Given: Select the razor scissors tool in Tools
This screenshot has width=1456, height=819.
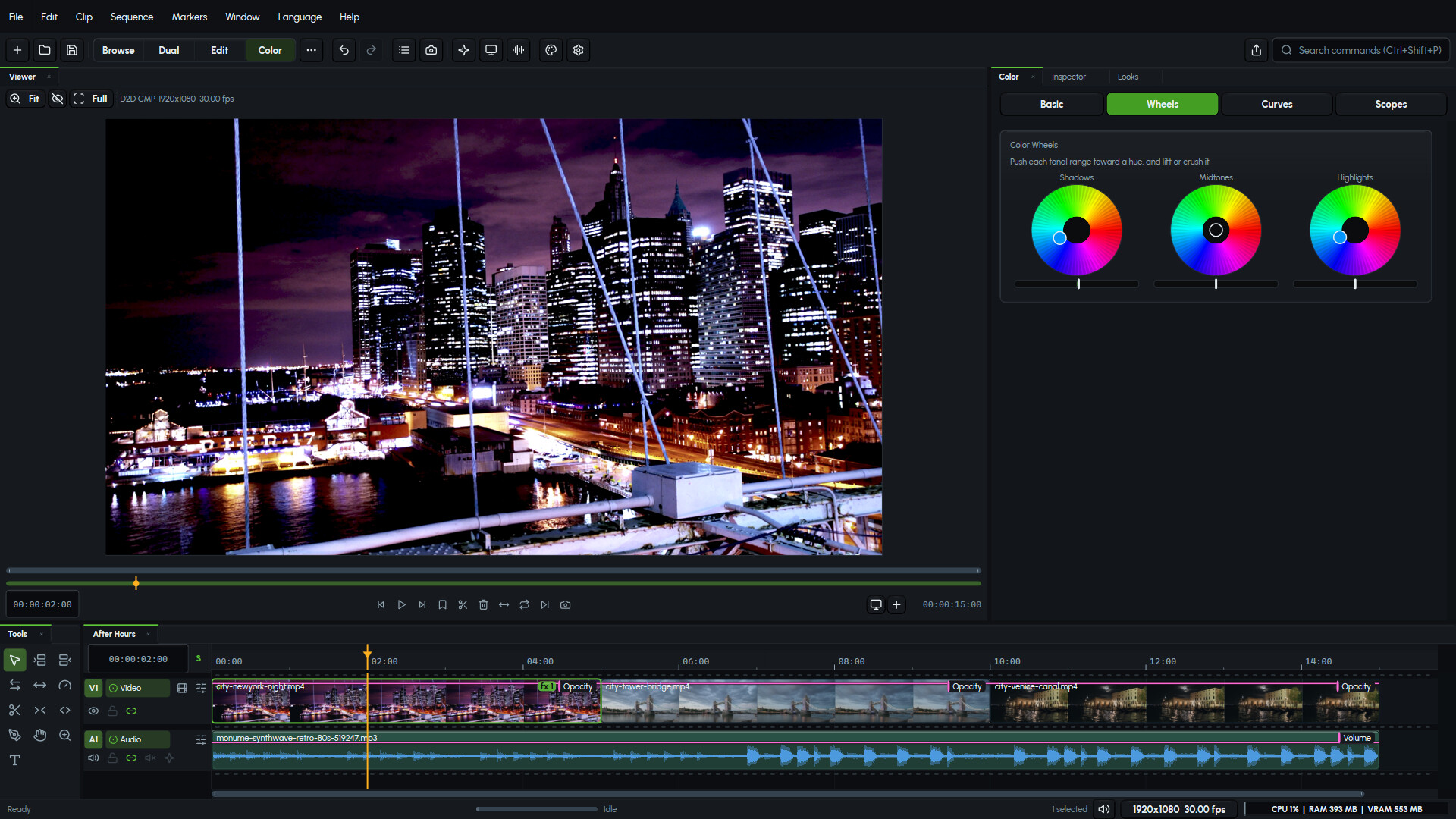Looking at the screenshot, I should click(14, 711).
